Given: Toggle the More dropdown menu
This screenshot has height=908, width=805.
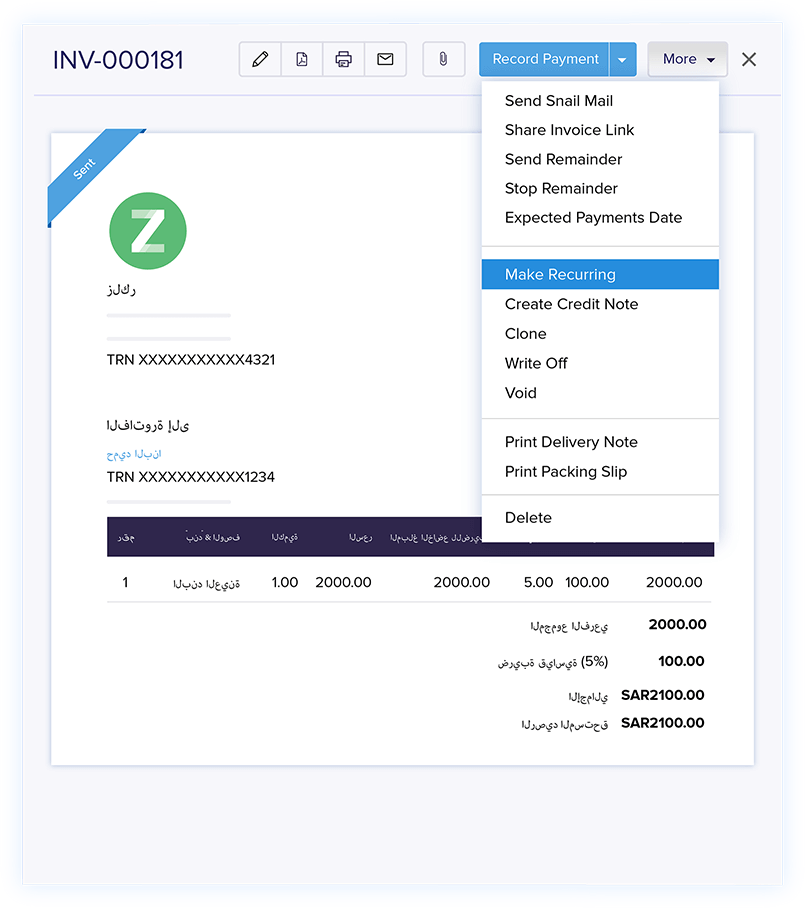Looking at the screenshot, I should click(687, 59).
